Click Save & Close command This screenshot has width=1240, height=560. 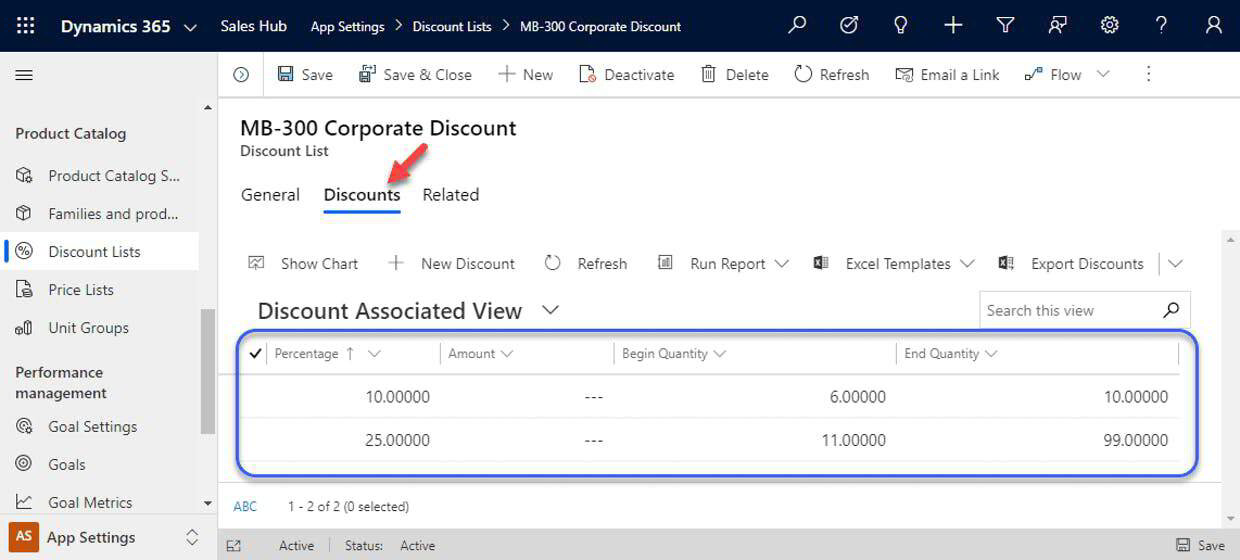click(x=415, y=75)
